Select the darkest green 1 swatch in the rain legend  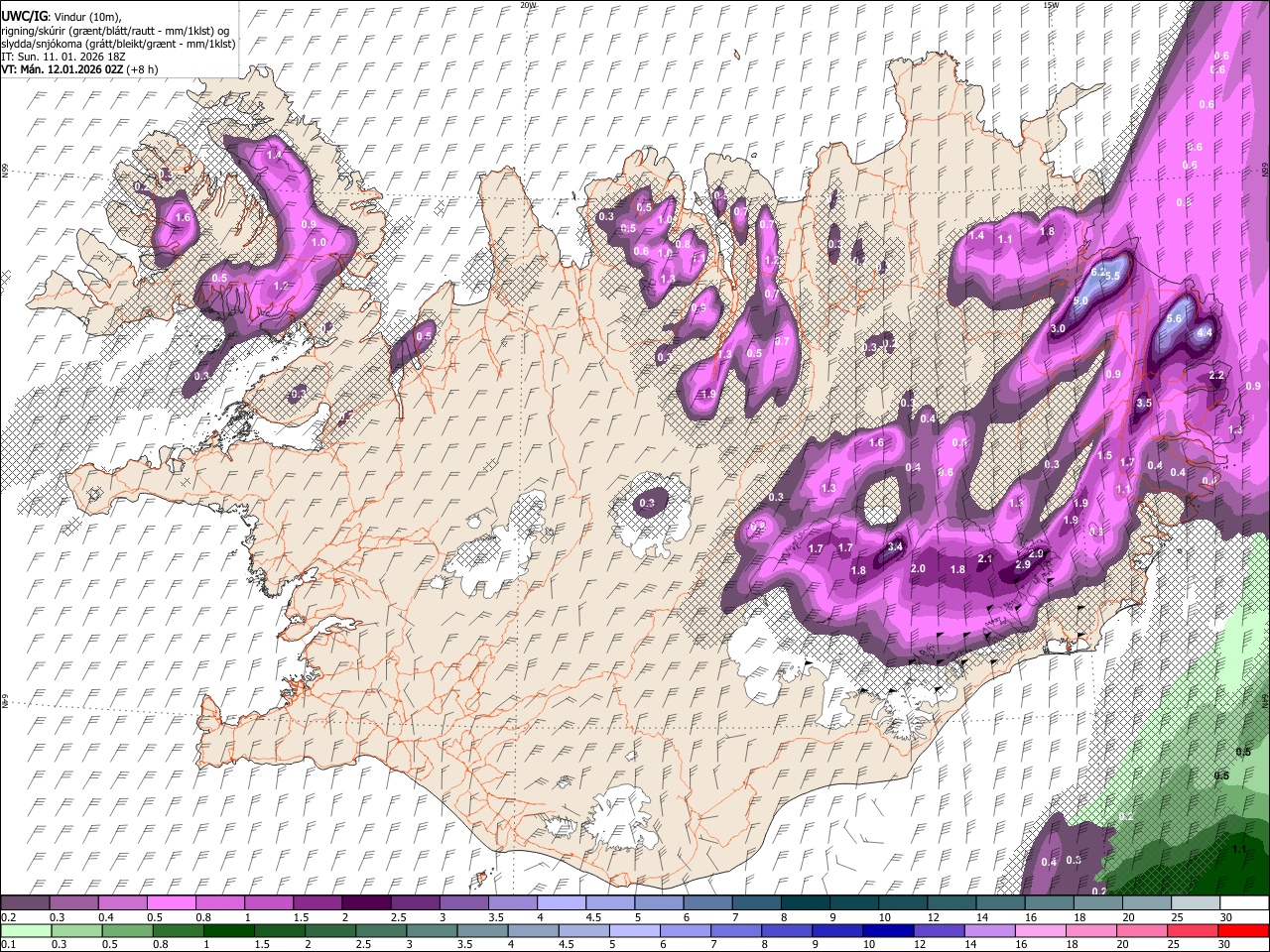[x=229, y=930]
